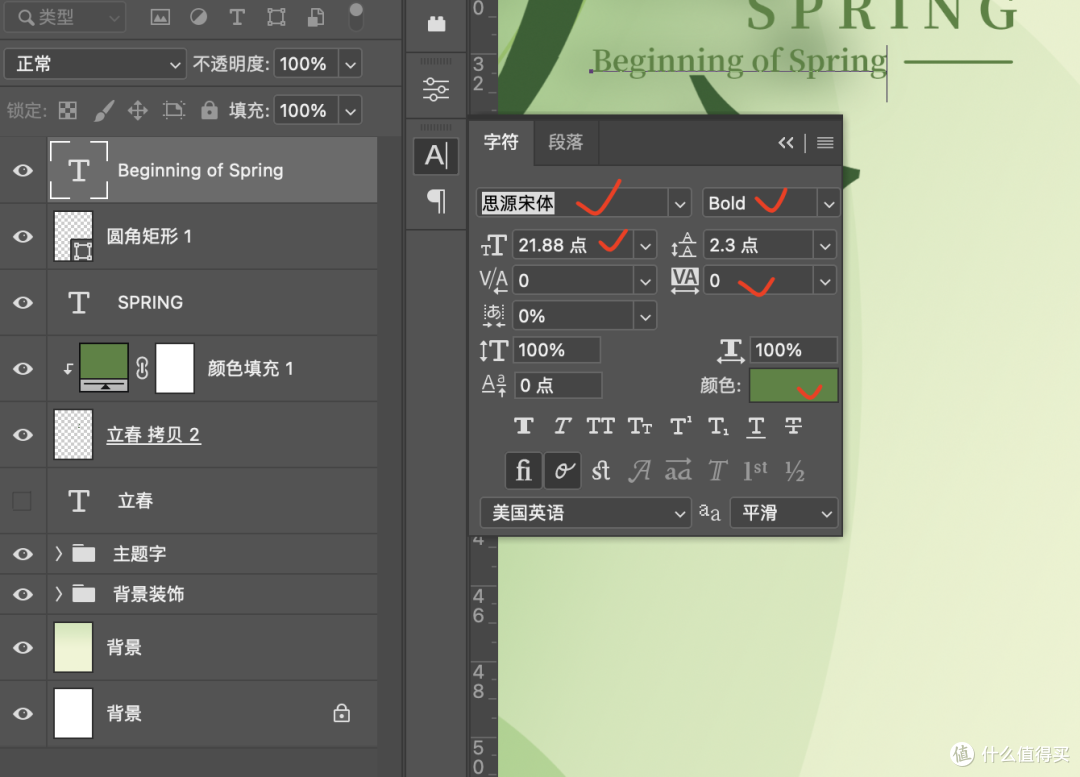Click the text color swatch 颜色

click(793, 385)
